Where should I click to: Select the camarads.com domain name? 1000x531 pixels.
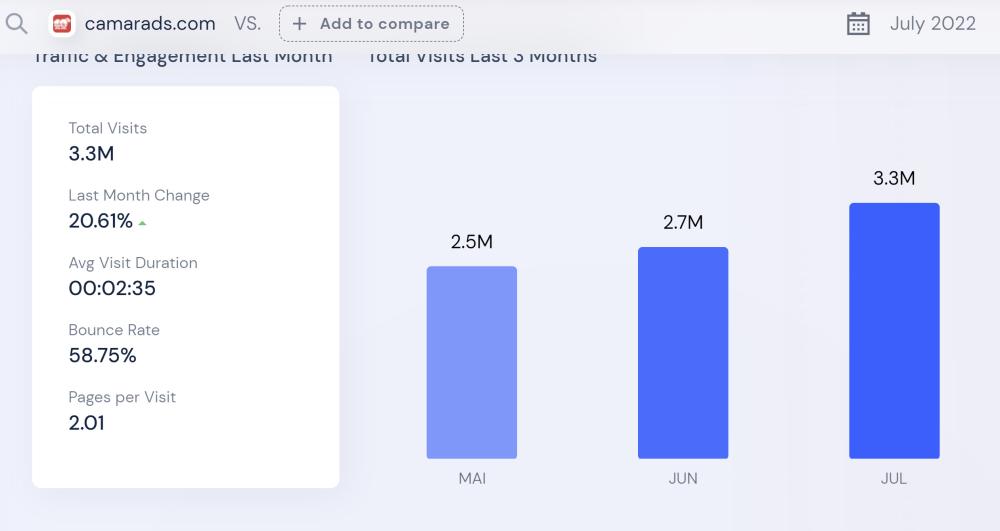point(150,23)
